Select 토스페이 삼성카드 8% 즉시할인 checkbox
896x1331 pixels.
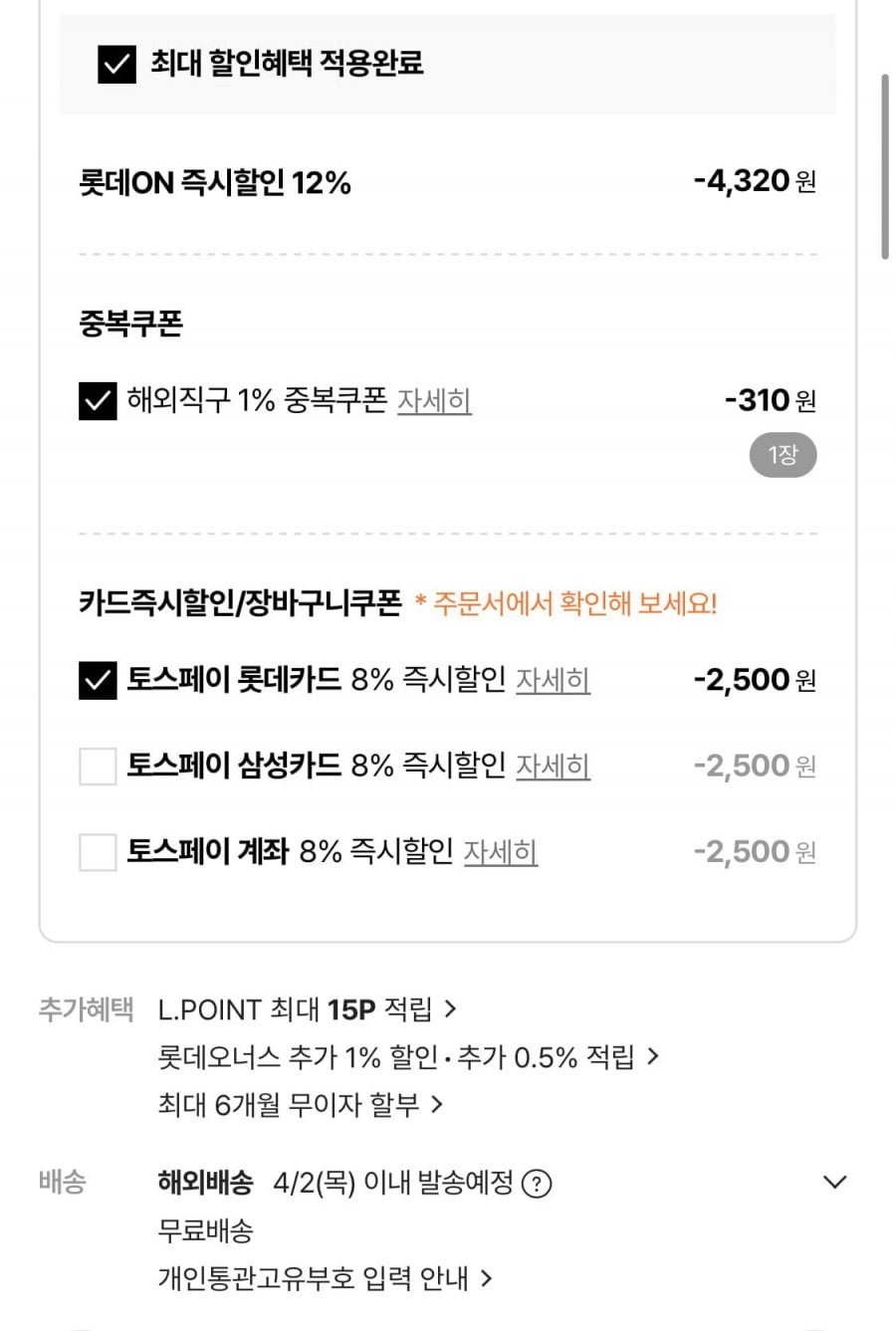coord(98,767)
